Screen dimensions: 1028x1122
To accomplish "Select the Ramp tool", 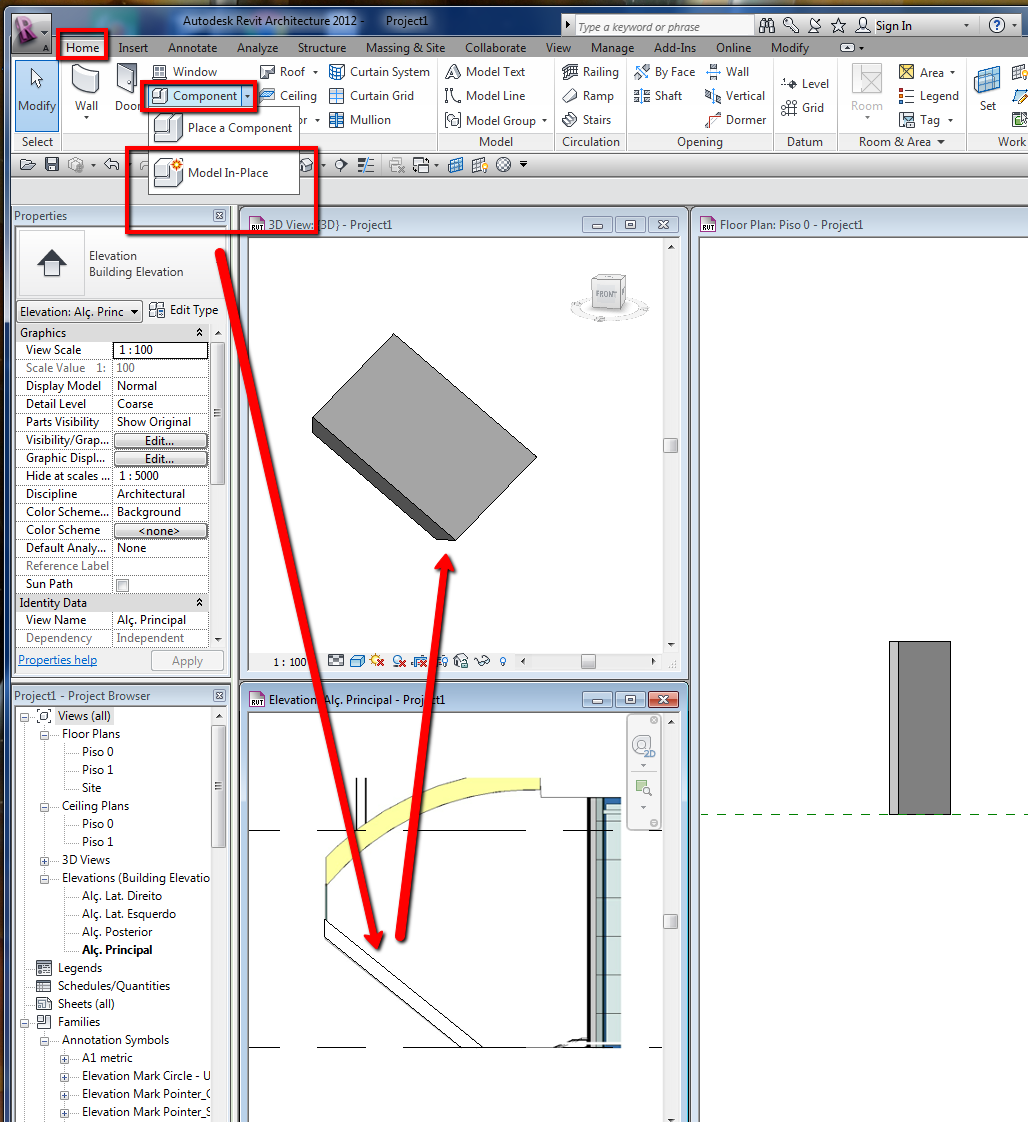I will (x=588, y=96).
